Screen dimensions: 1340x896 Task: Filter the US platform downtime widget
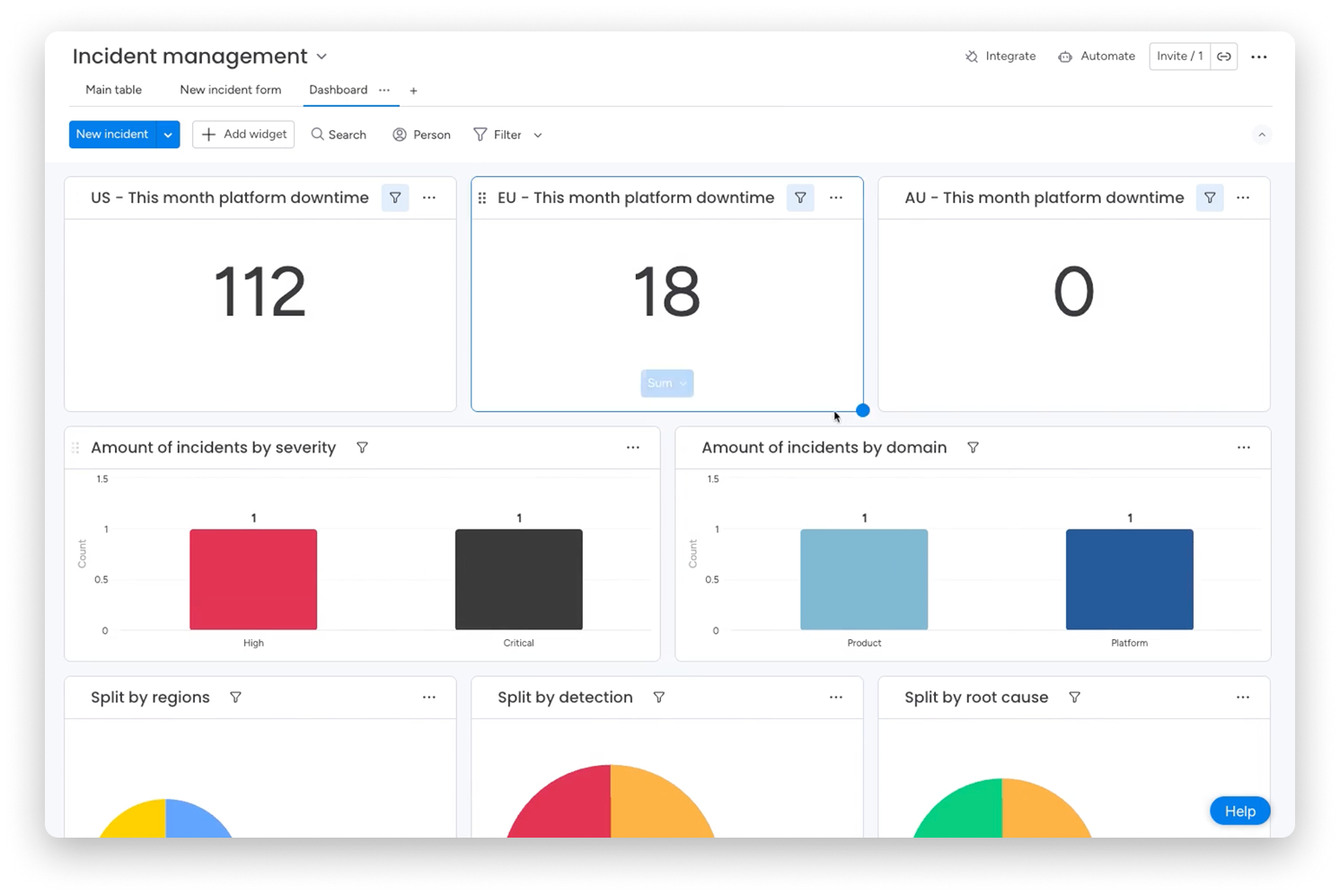[x=395, y=198]
